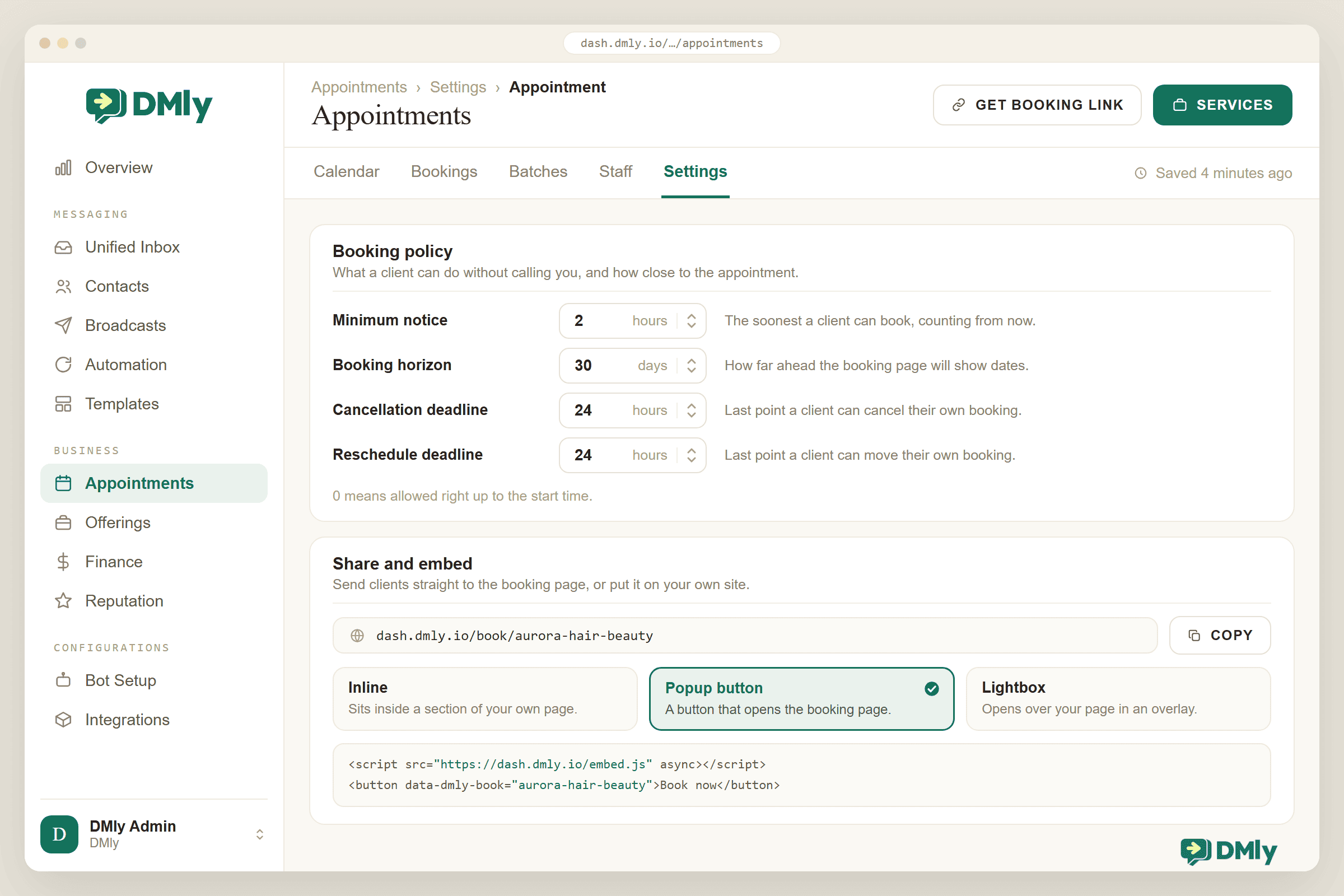The width and height of the screenshot is (1344, 896).
Task: Adjust Reschedule deadline stepper arrows
Action: point(692,455)
